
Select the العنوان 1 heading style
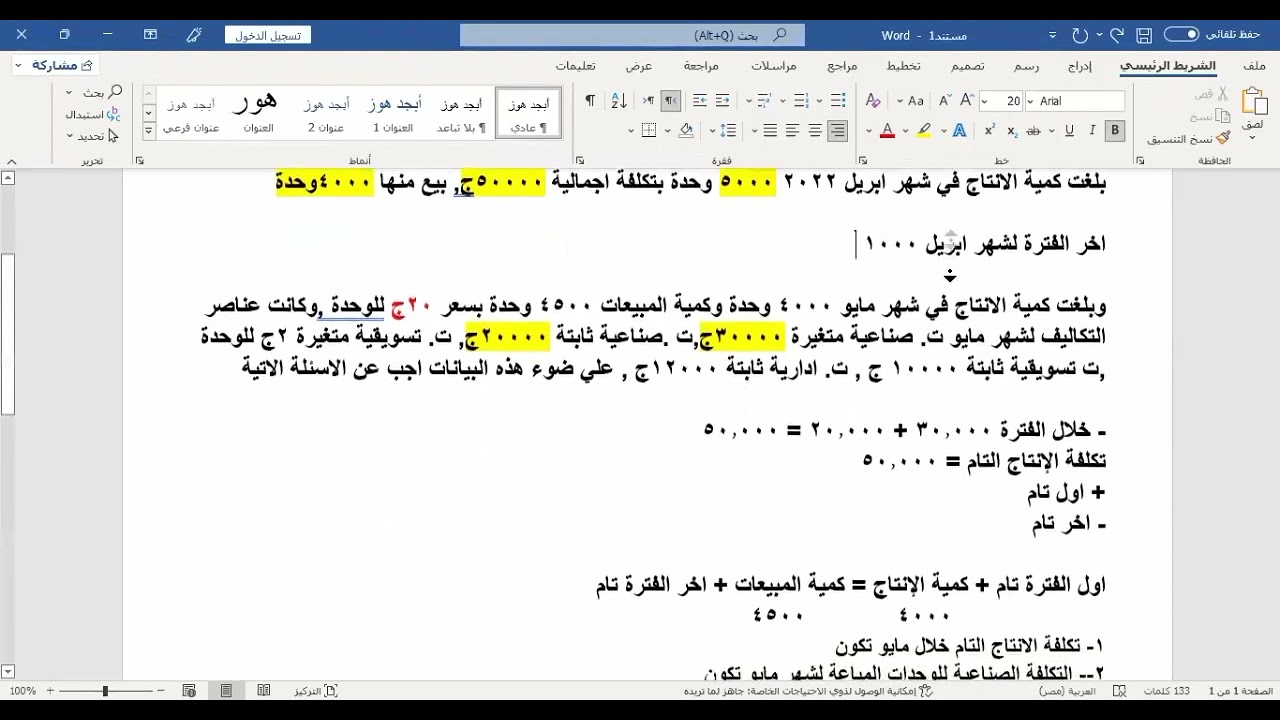(393, 113)
